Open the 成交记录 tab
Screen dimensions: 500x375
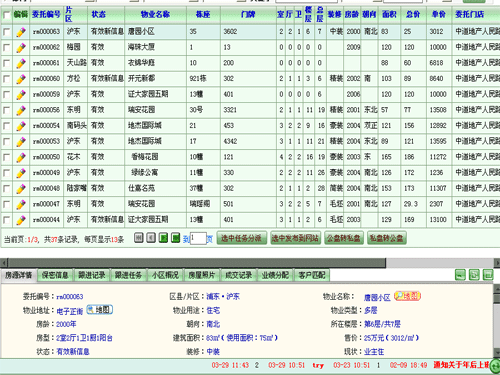(238, 275)
